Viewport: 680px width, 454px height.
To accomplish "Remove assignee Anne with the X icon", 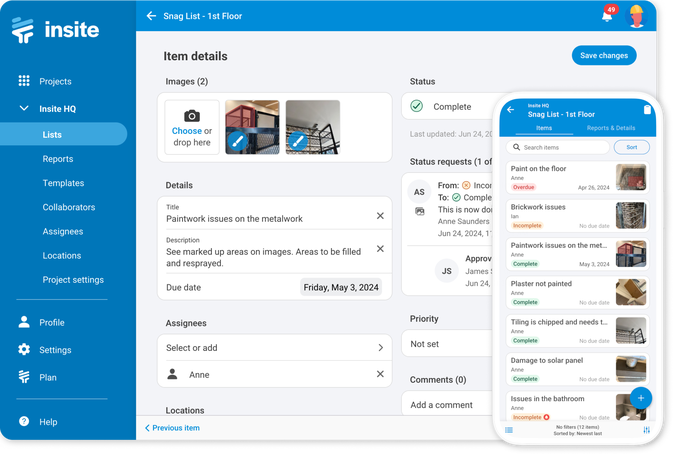I will coord(380,374).
